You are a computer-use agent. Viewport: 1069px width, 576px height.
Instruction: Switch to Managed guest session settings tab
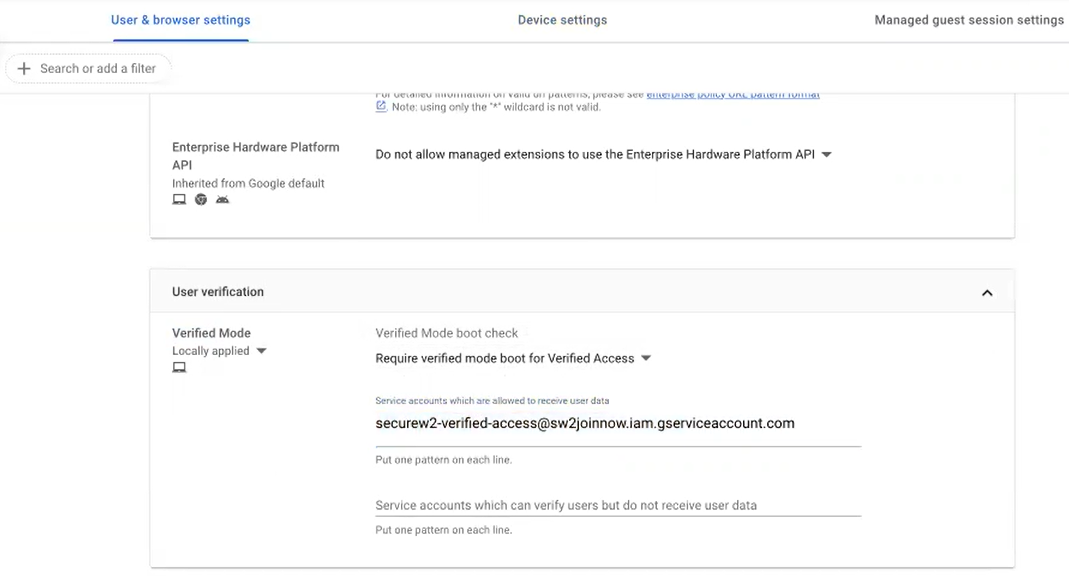point(968,20)
